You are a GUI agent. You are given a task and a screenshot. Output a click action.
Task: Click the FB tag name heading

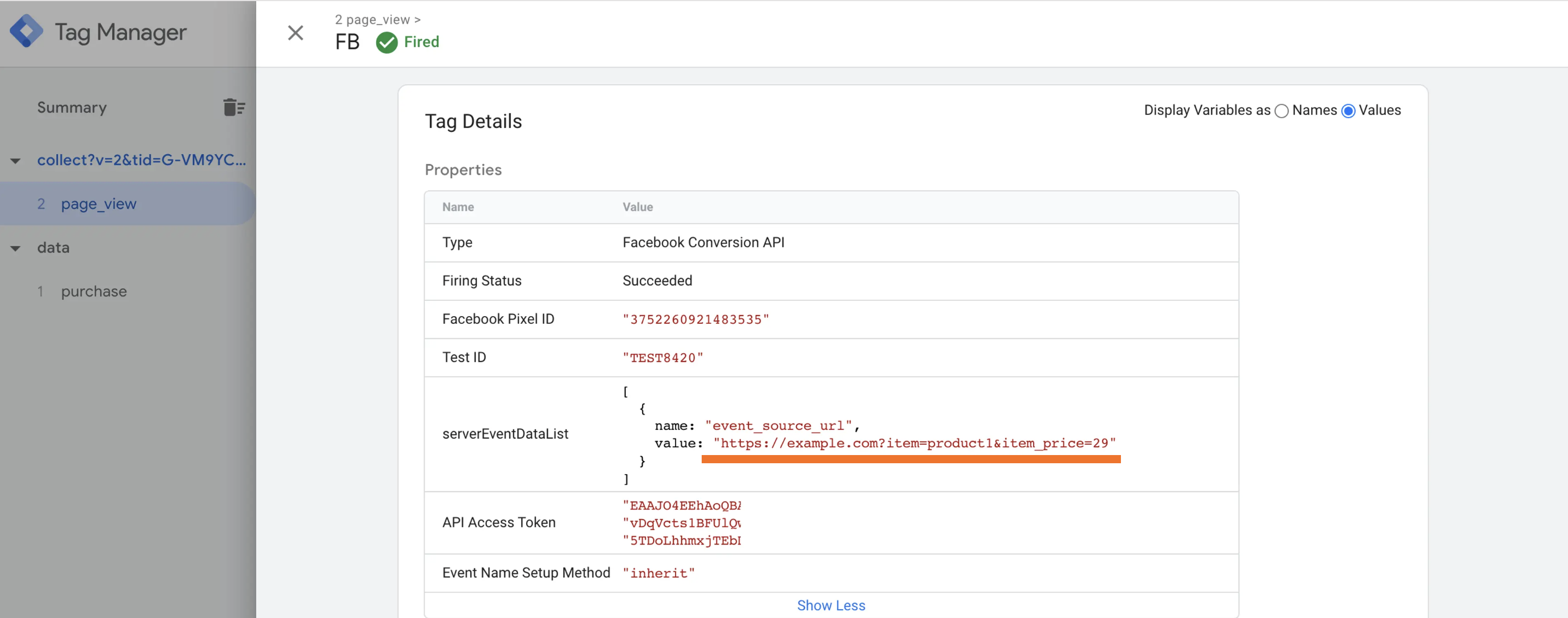click(x=347, y=43)
